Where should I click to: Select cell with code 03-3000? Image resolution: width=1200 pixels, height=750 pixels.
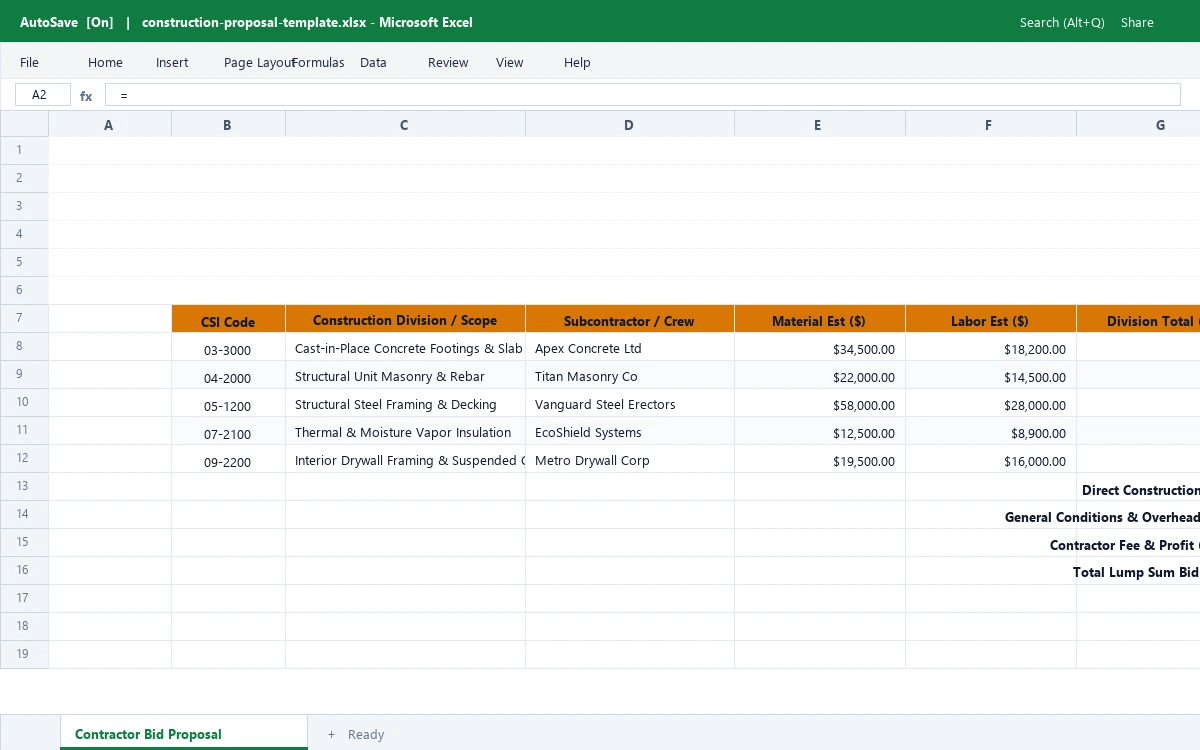click(x=228, y=347)
